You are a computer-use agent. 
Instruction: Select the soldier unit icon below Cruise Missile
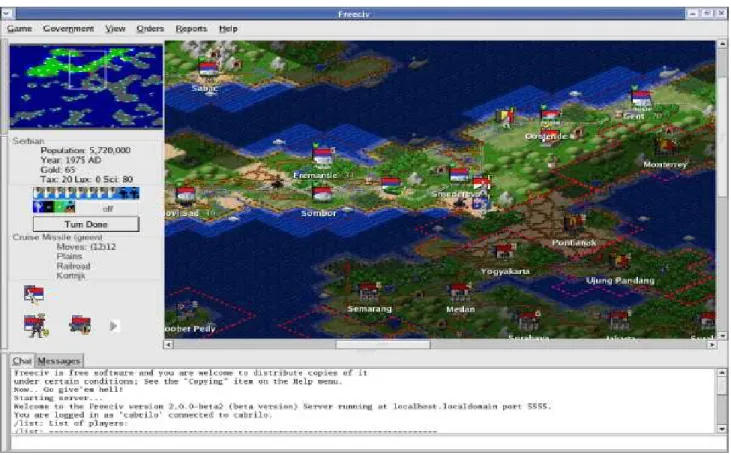pos(36,325)
